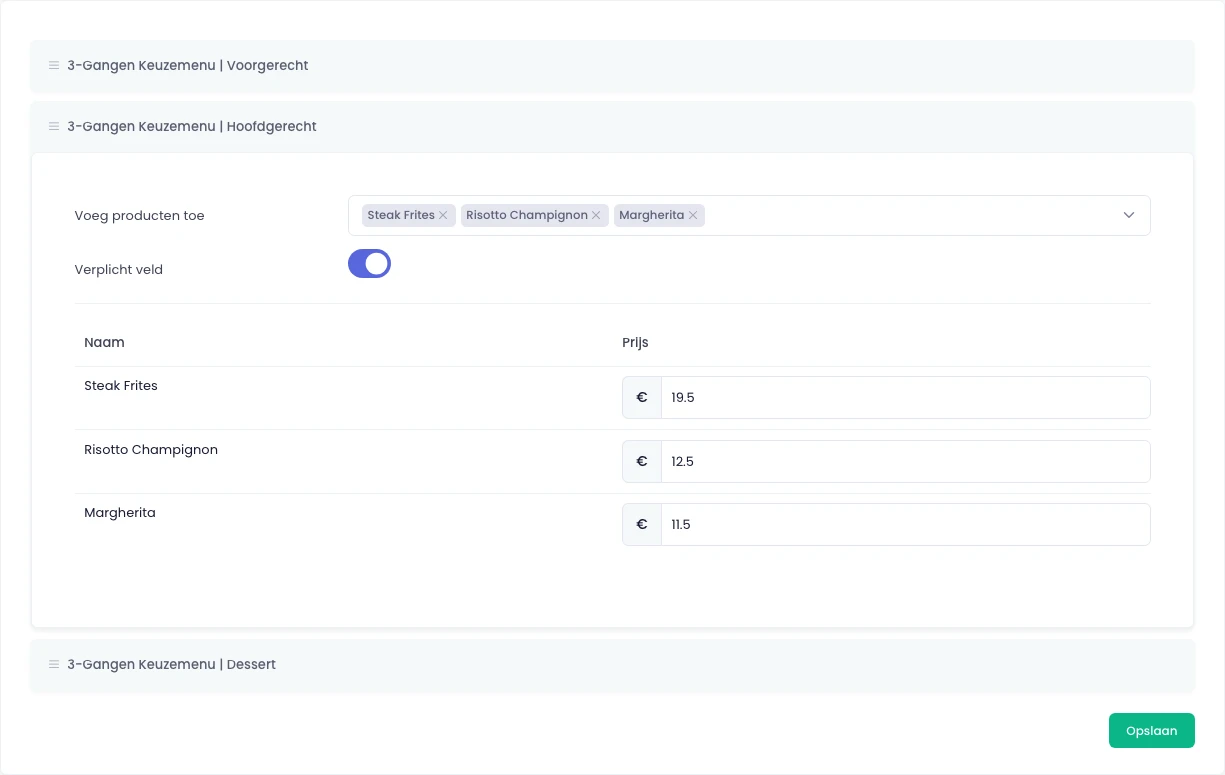Click the Naam column header
The height and width of the screenshot is (775, 1225).
click(x=104, y=342)
